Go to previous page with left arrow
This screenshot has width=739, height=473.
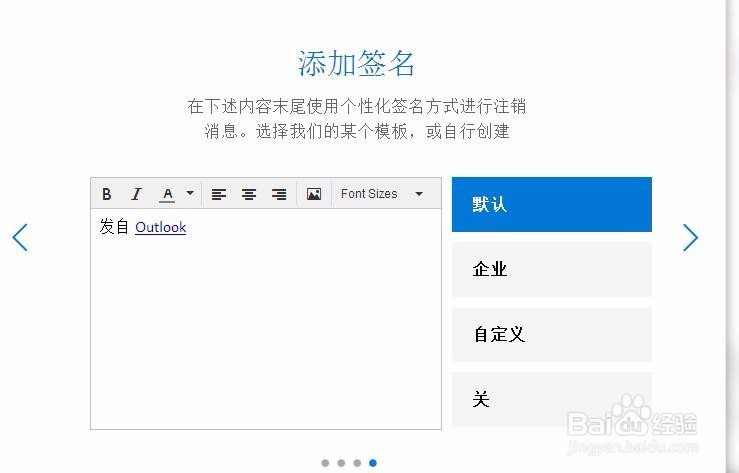pyautogui.click(x=20, y=237)
